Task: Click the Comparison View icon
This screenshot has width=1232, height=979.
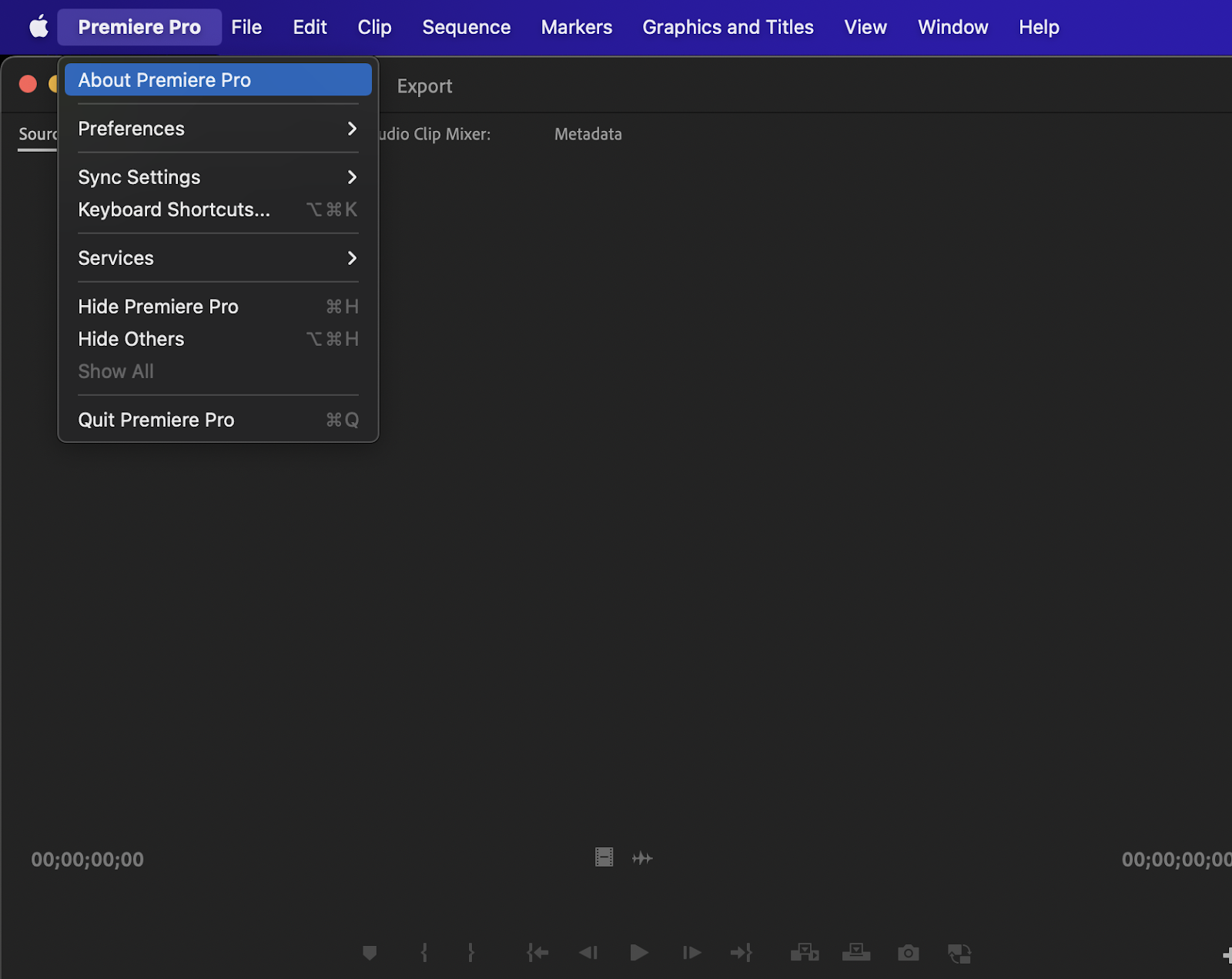Action: click(959, 953)
